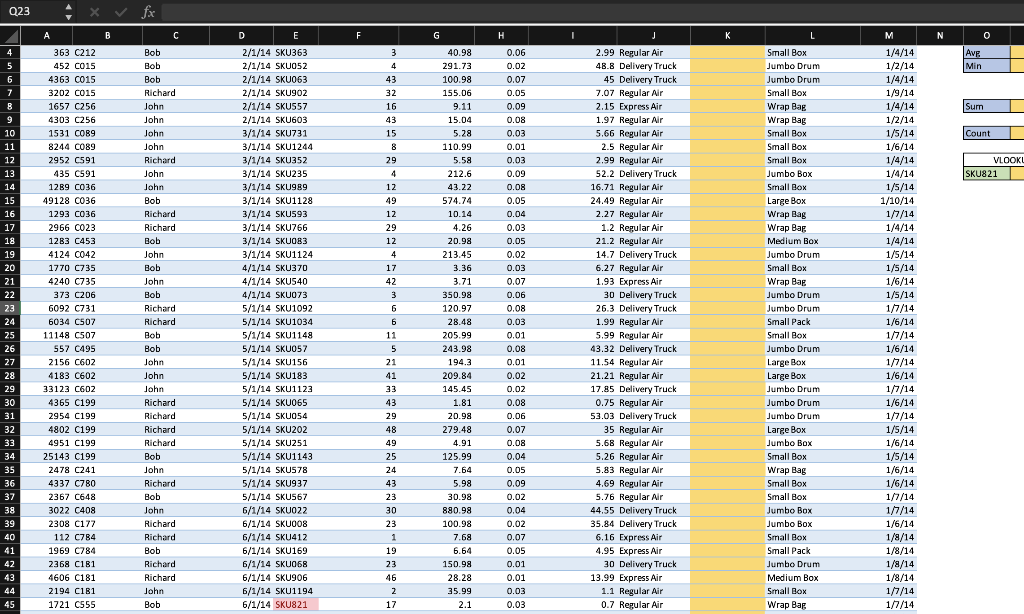1024x614 pixels.
Task: Select column H header
Action: coord(501,35)
